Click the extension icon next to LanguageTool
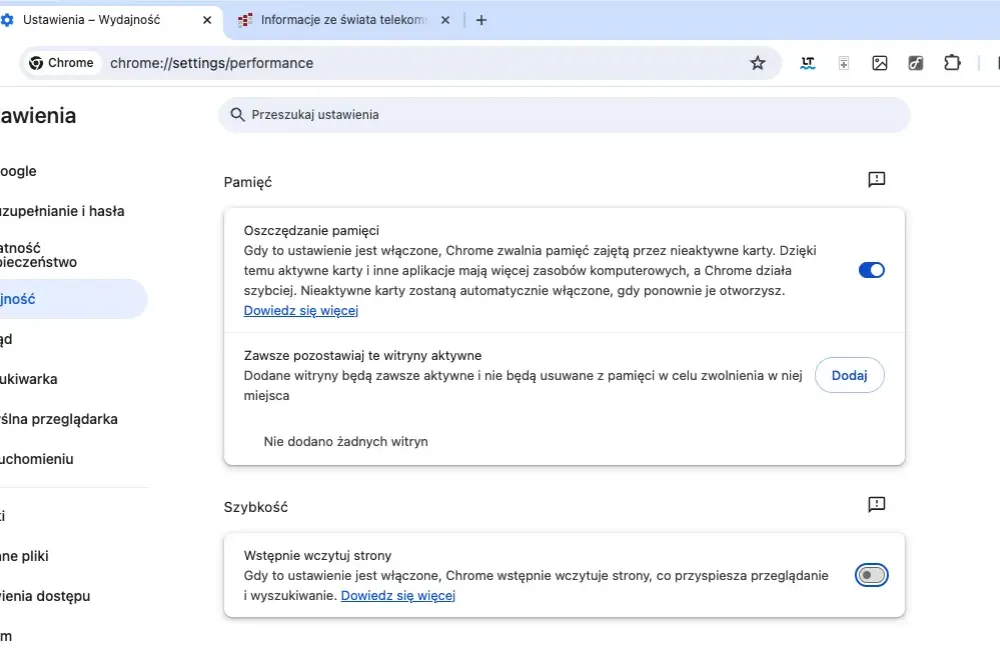The image size is (1000, 652). pyautogui.click(x=843, y=63)
